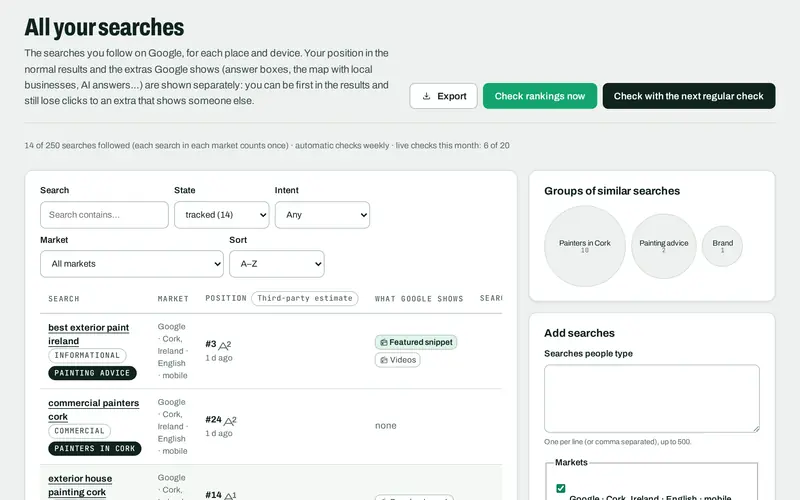Image resolution: width=800 pixels, height=500 pixels.
Task: Click the Videos badge
Action: click(397, 360)
